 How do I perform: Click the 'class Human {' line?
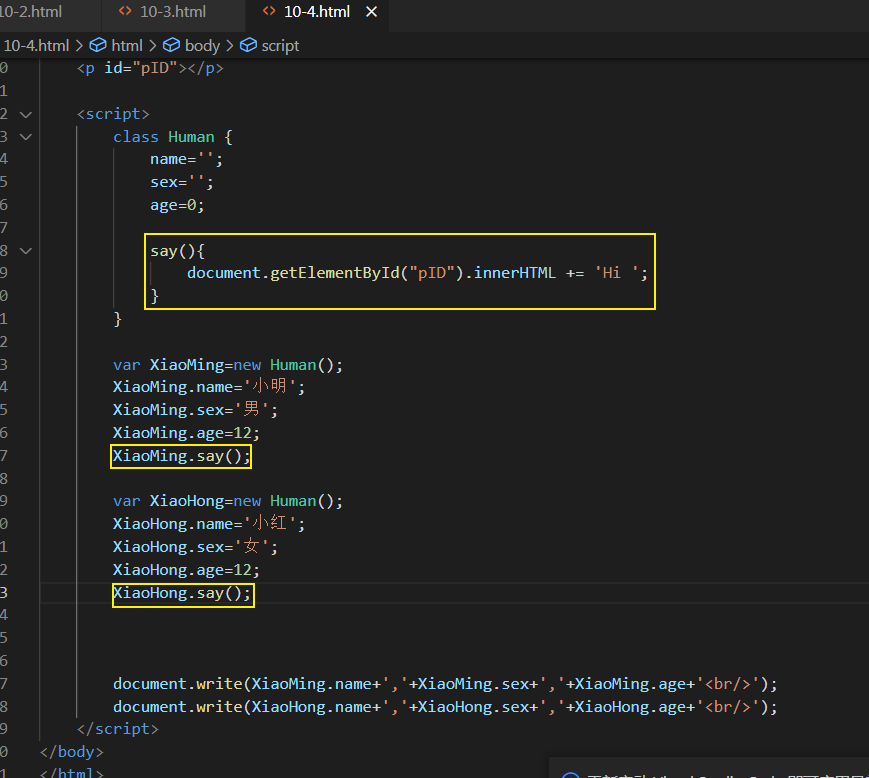click(x=173, y=137)
